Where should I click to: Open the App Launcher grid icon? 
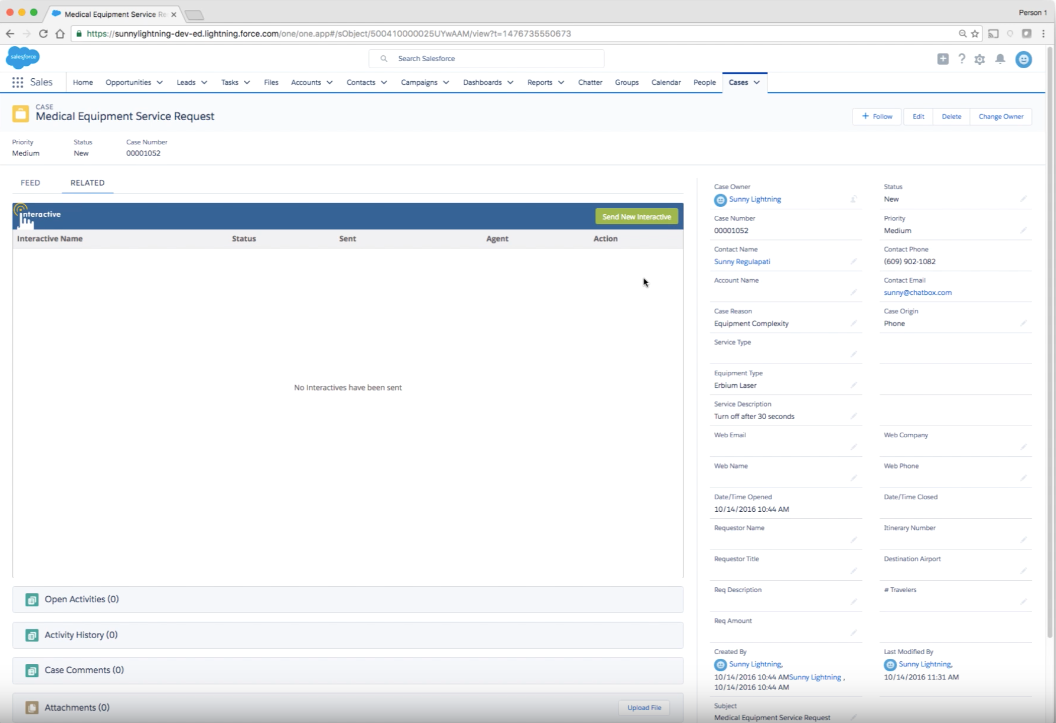[18, 82]
